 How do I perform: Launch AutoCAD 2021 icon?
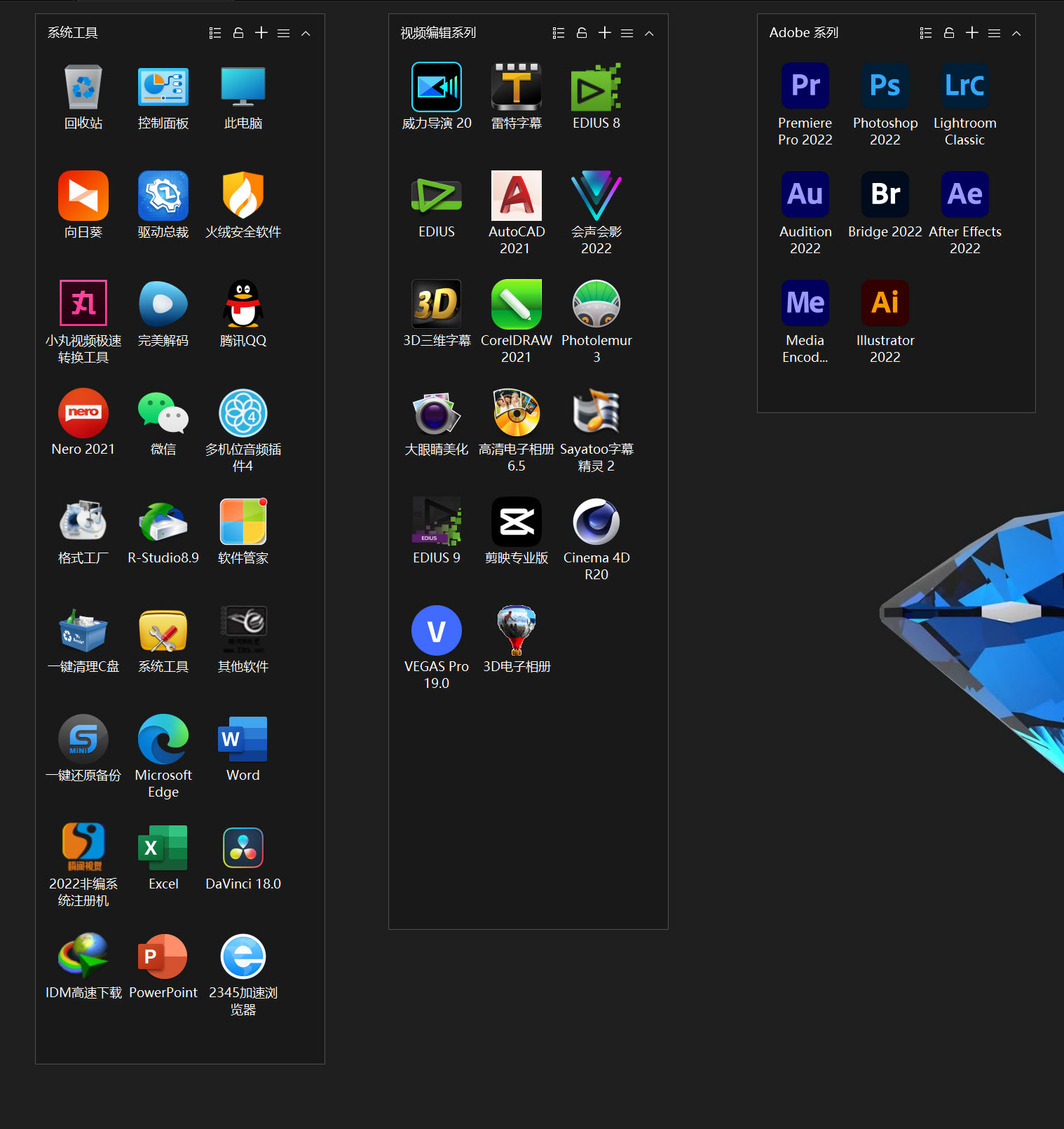point(517,196)
